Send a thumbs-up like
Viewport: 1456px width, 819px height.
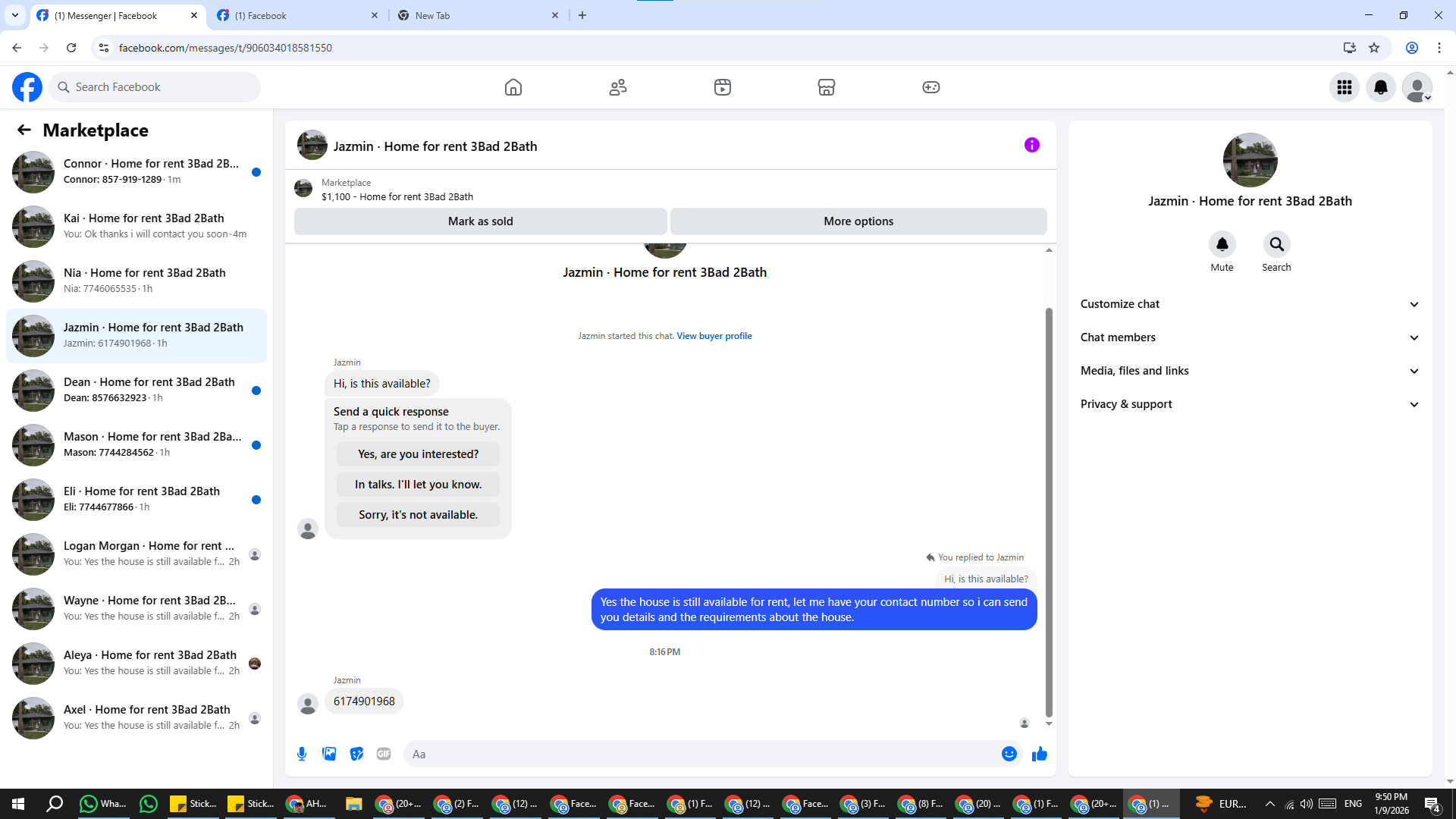click(x=1039, y=754)
